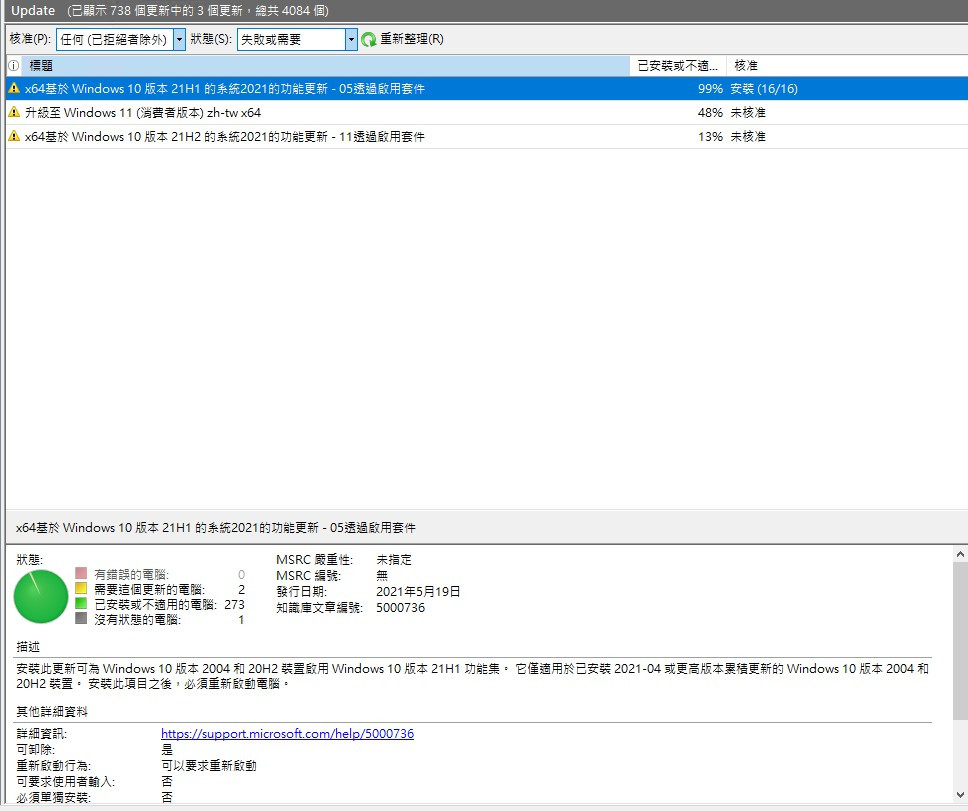Open the 核准(P) dropdown arrow
This screenshot has width=968, height=811.
point(179,40)
